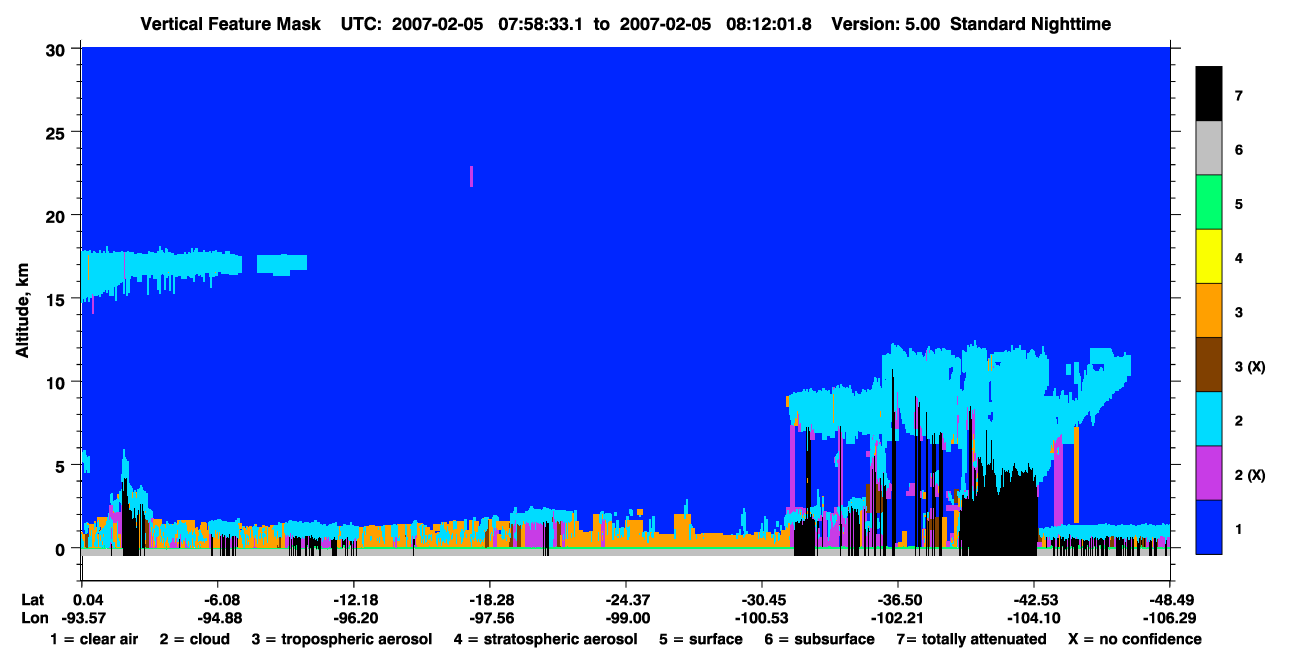The height and width of the screenshot is (667, 1300).
Task: Click latitude value -48.49
Action: (x=1170, y=600)
